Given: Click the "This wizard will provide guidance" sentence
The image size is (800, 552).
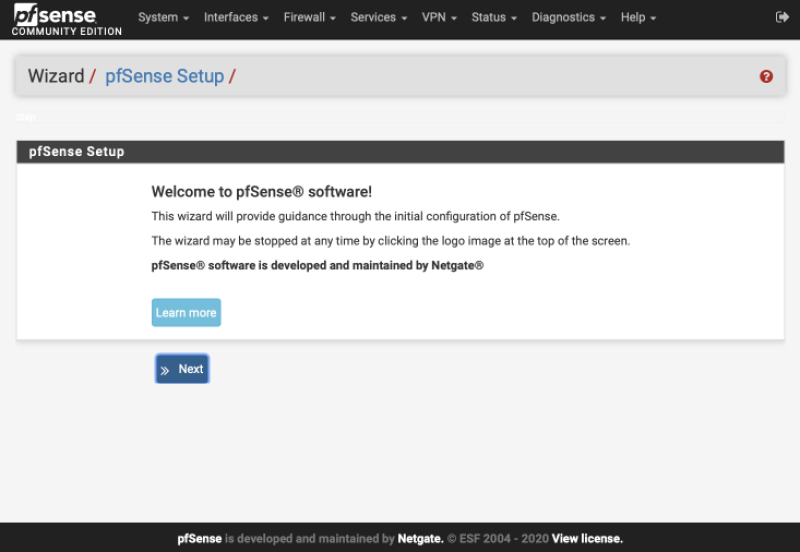Looking at the screenshot, I should 356,216.
